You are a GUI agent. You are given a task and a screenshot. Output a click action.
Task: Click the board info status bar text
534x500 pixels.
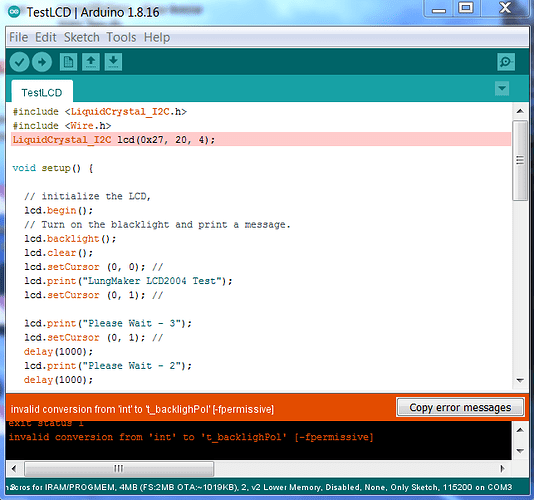coord(259,487)
